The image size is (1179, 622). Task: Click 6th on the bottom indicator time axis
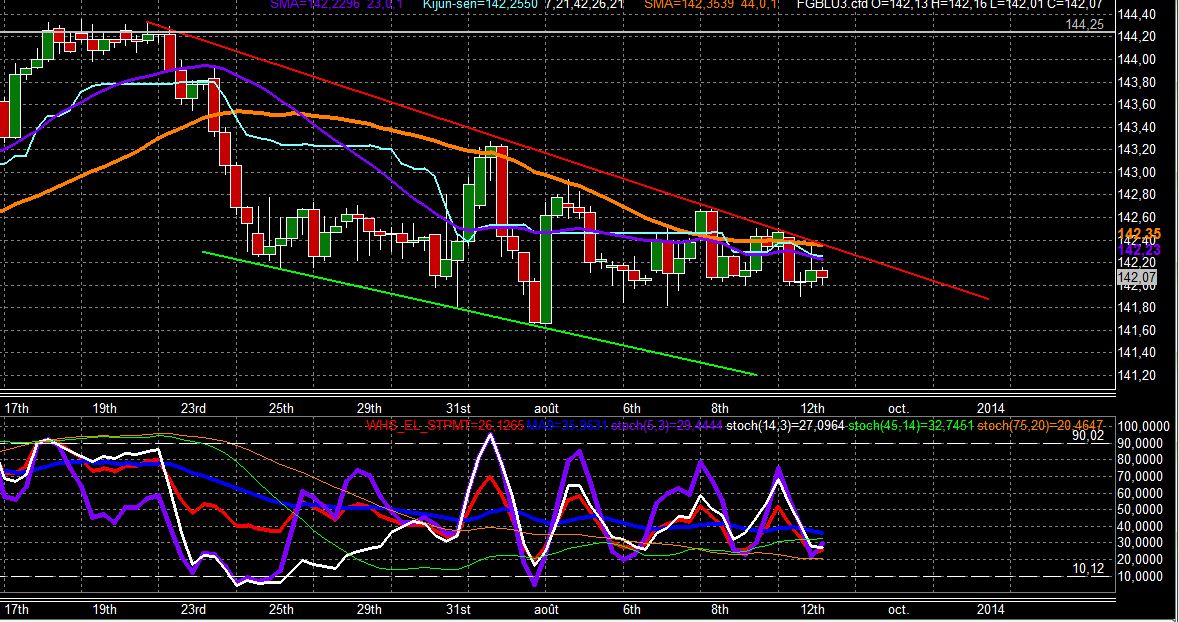632,609
